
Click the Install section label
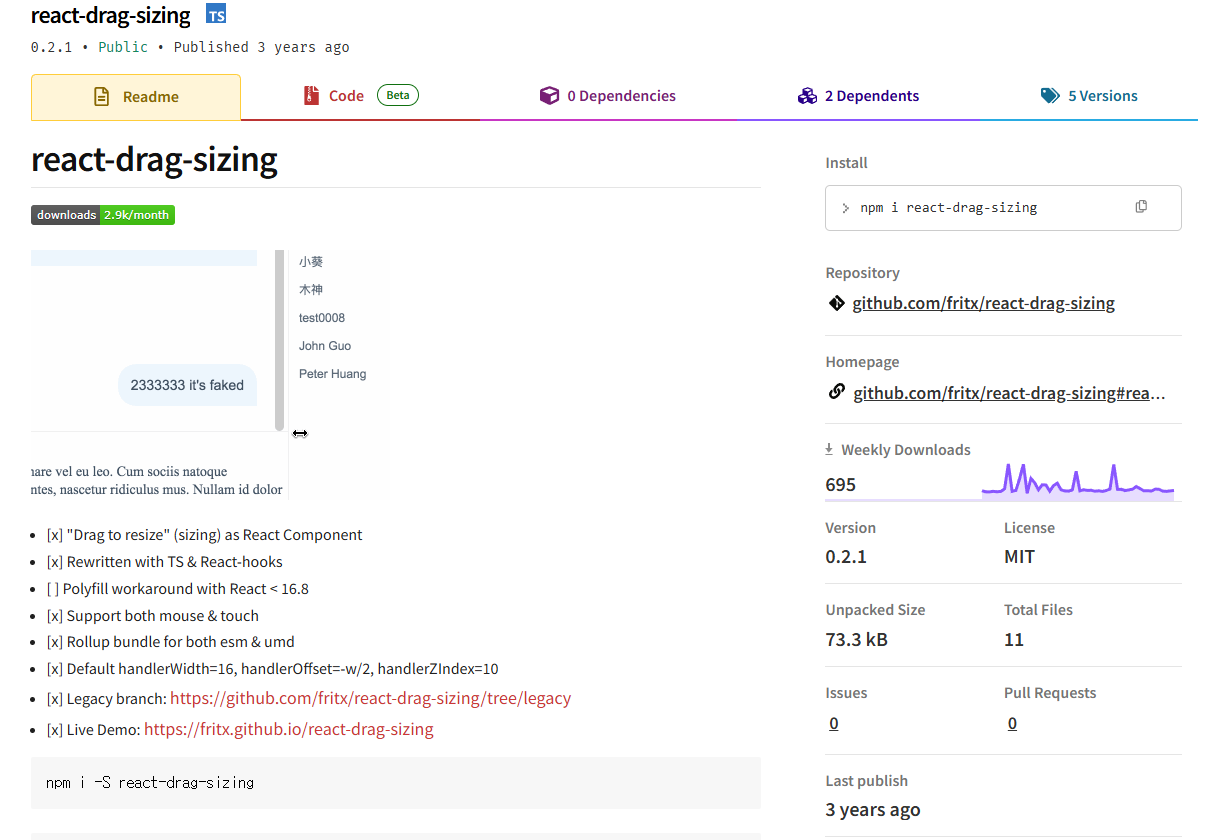846,163
